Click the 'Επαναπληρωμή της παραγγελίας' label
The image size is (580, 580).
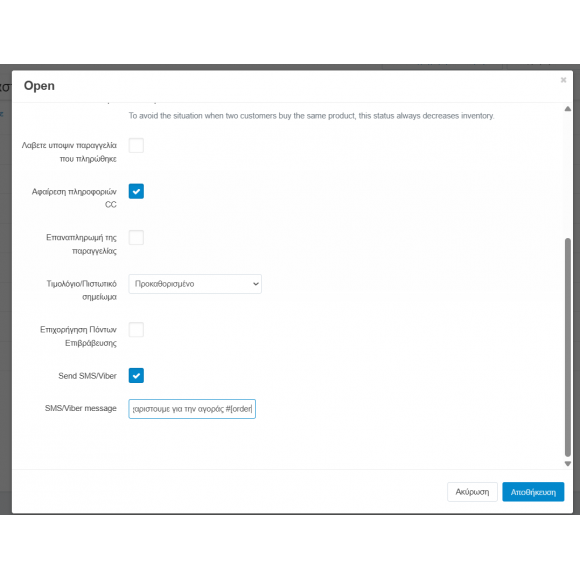click(81, 244)
